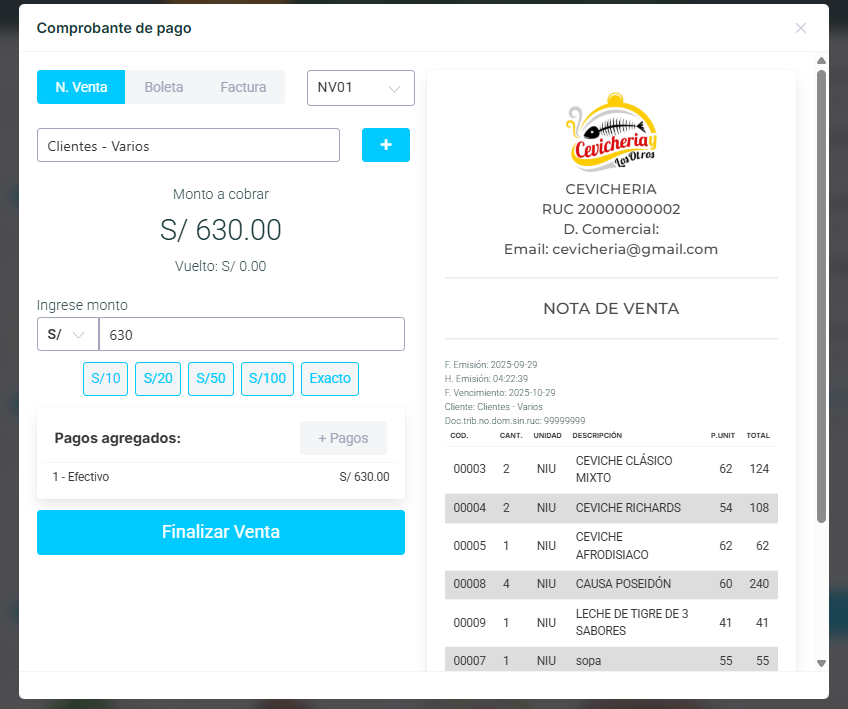Close the Comprobante de pago dialog

(x=800, y=28)
